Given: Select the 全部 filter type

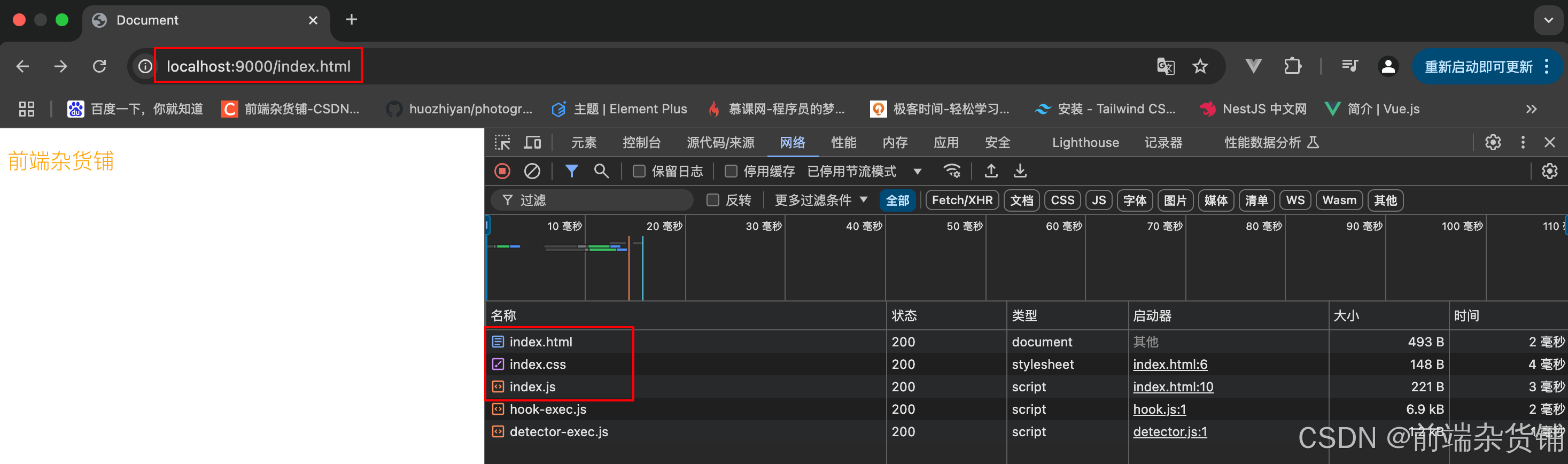Looking at the screenshot, I should (897, 200).
